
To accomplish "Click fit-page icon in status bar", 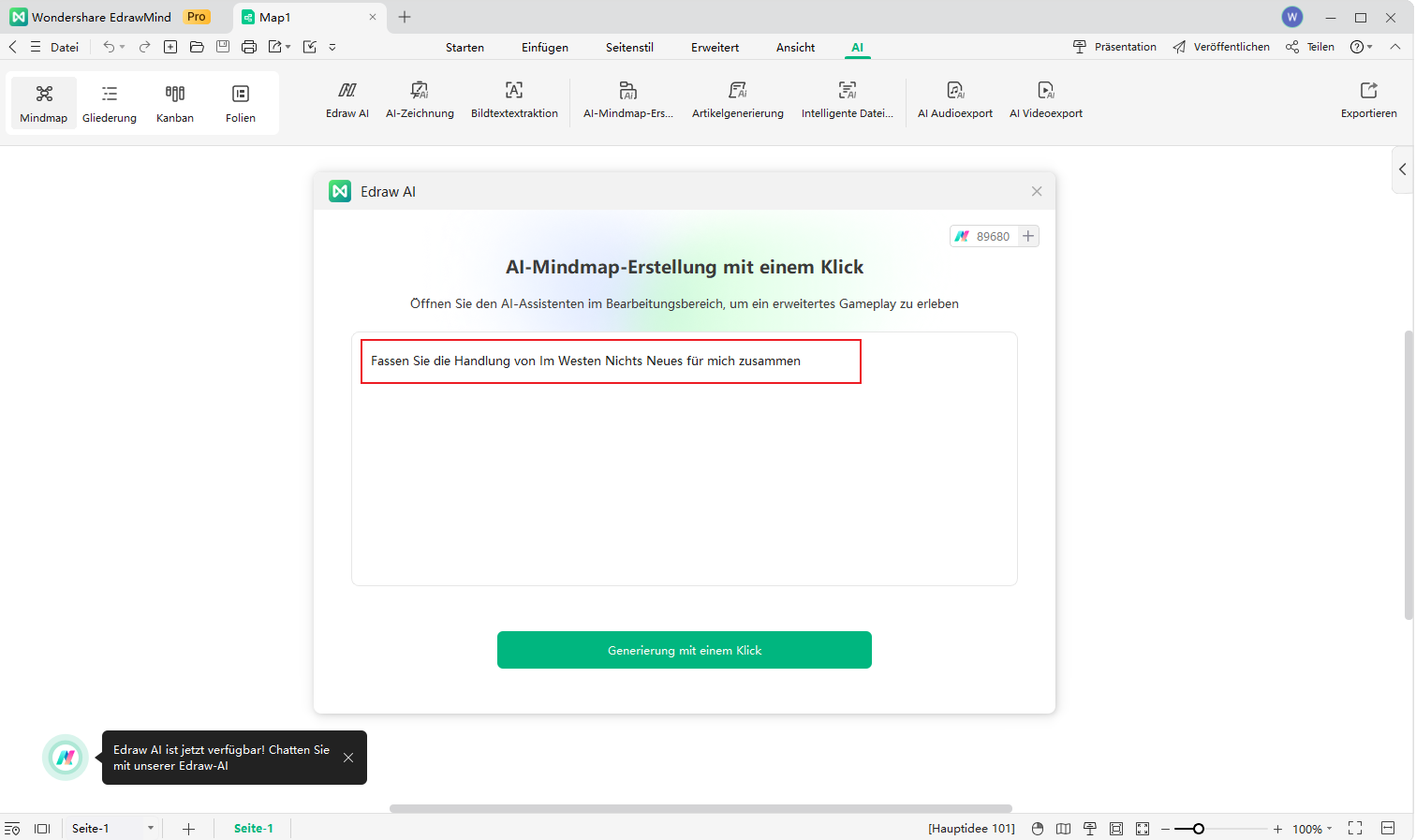I will [x=1116, y=829].
